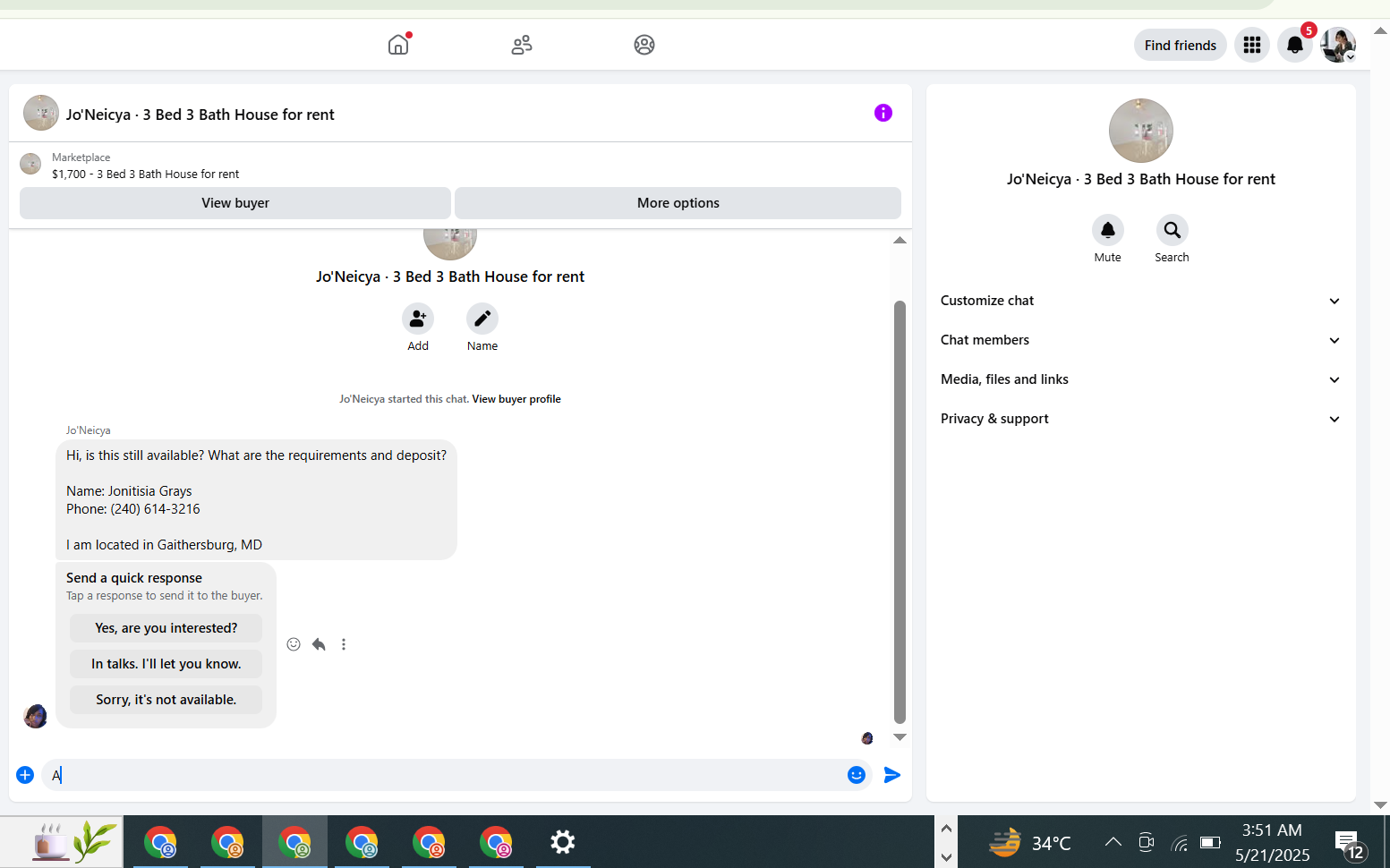The image size is (1390, 868).
Task: Click the chat scrollbar down arrow
Action: tap(900, 737)
